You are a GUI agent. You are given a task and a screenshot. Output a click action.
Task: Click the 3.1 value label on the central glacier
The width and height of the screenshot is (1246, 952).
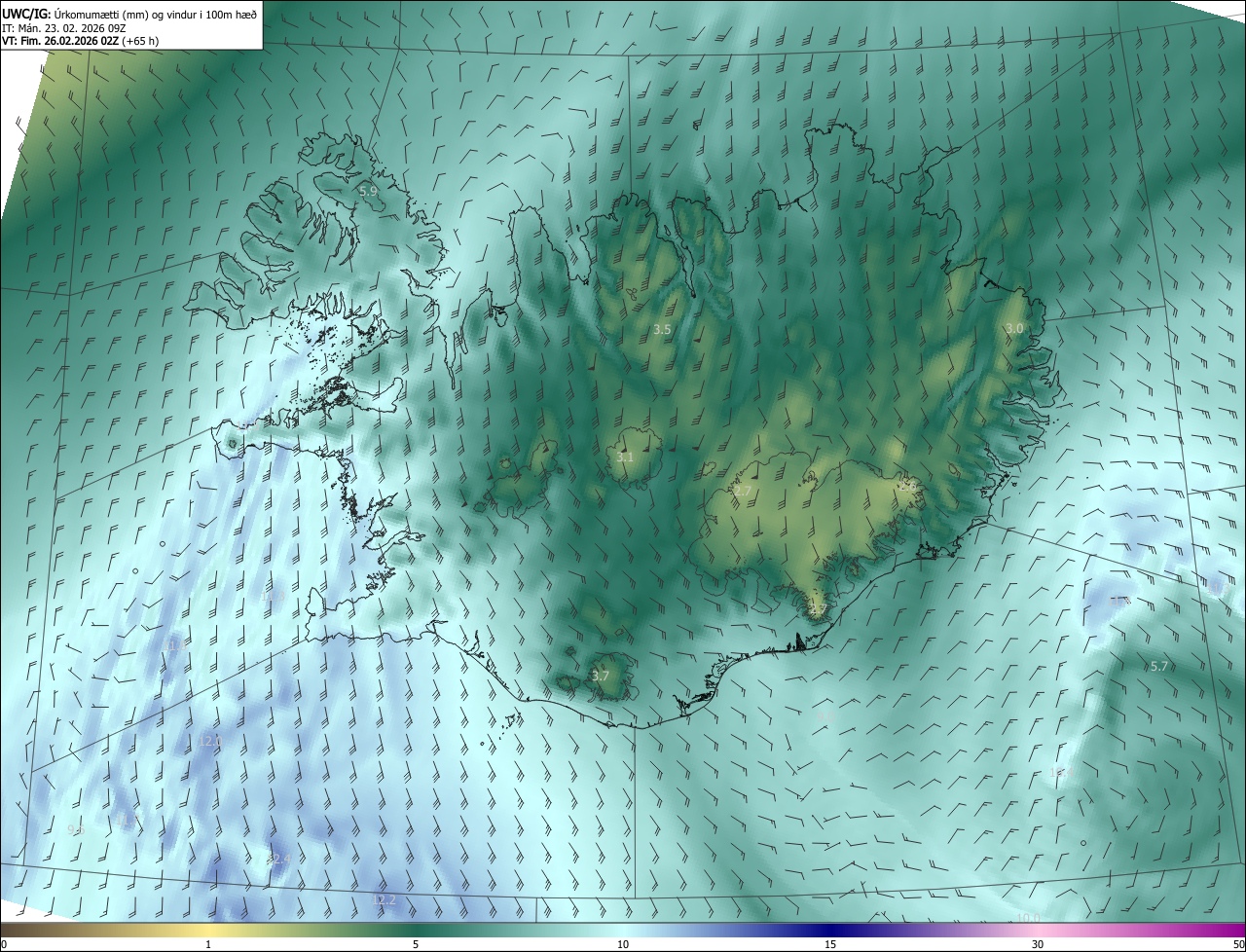tap(625, 458)
